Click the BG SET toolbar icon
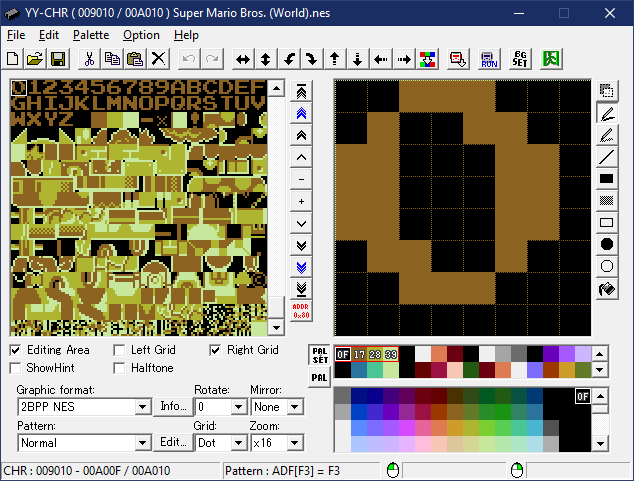The height and width of the screenshot is (481, 634). tap(520, 59)
